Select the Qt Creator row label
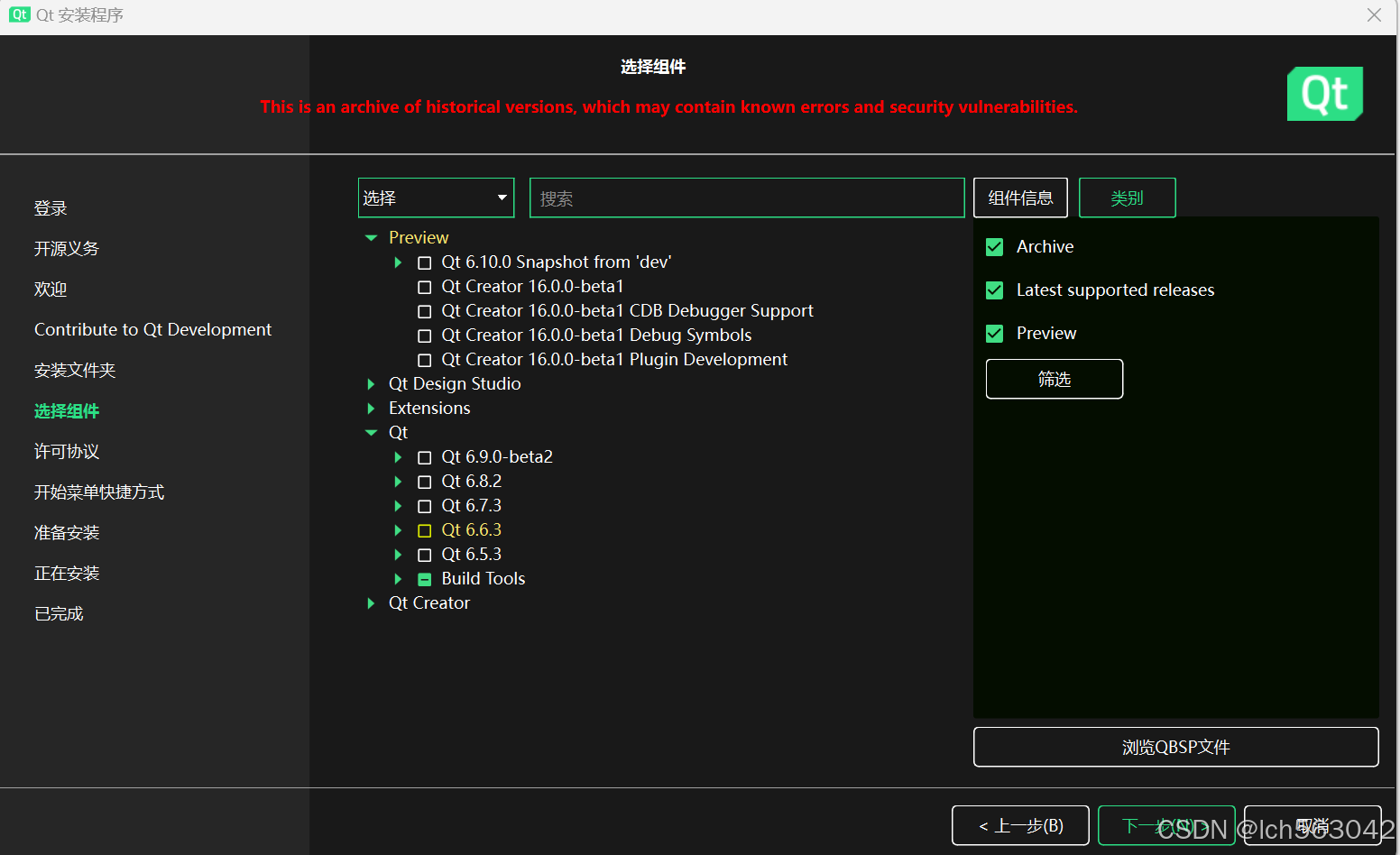Viewport: 1400px width, 855px height. click(x=429, y=603)
